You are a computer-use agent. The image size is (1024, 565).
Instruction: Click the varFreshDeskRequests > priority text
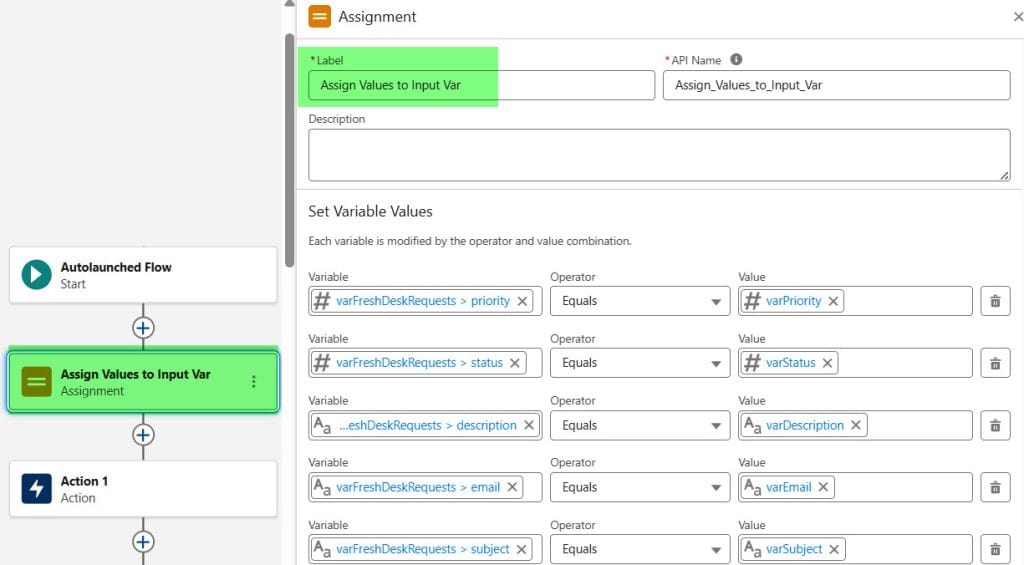click(x=423, y=301)
